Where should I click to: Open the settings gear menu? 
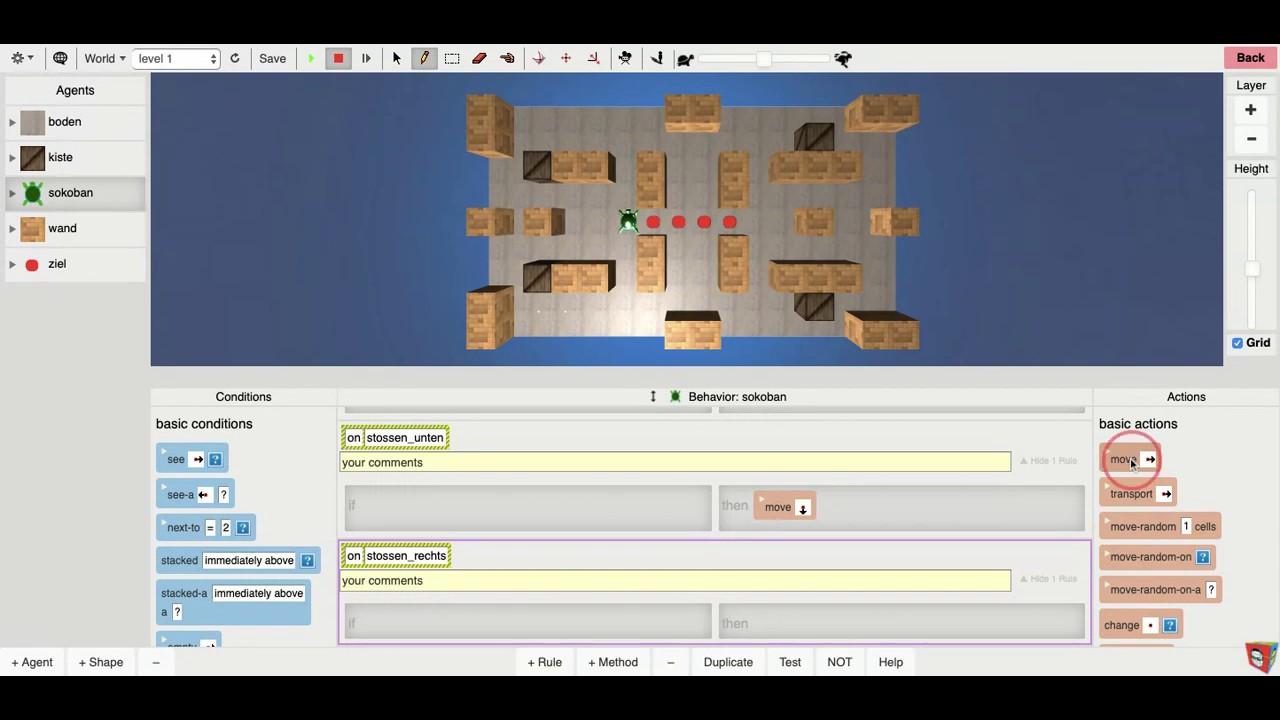(21, 58)
